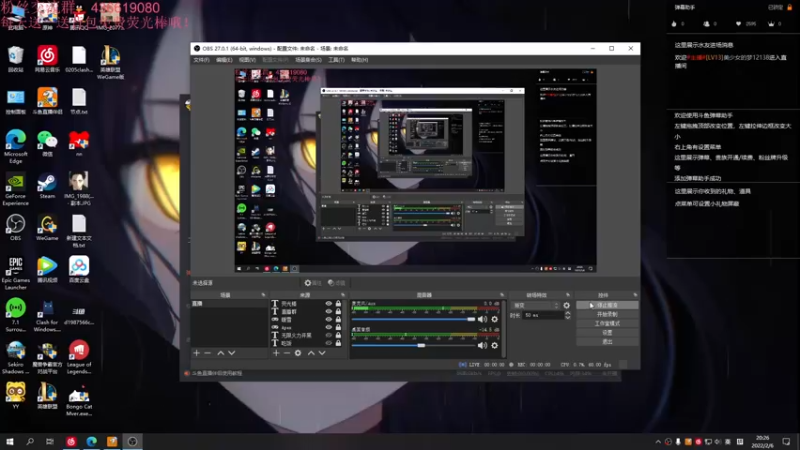Open the Microsoft Edge desktop icon
The width and height of the screenshot is (800, 450).
[x=16, y=147]
